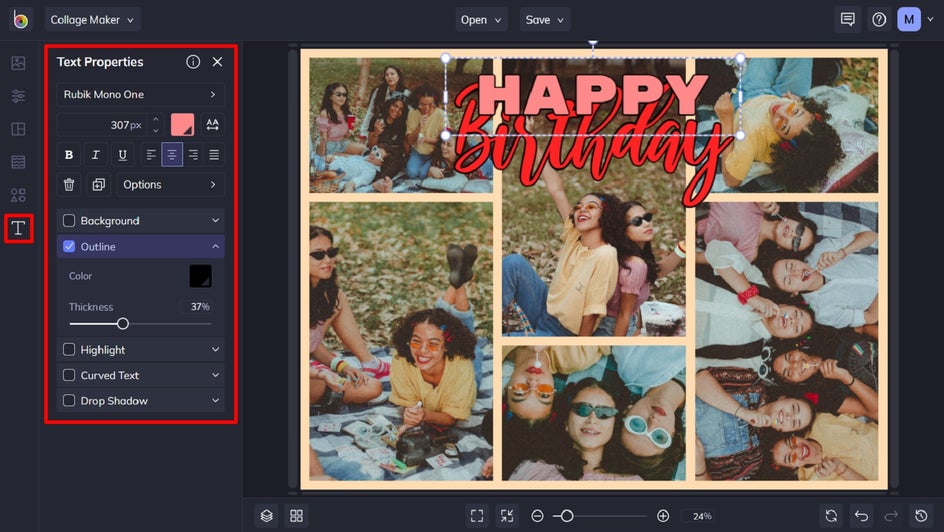Viewport: 944px width, 532px height.
Task: Zoom out with minus icon
Action: pos(538,516)
